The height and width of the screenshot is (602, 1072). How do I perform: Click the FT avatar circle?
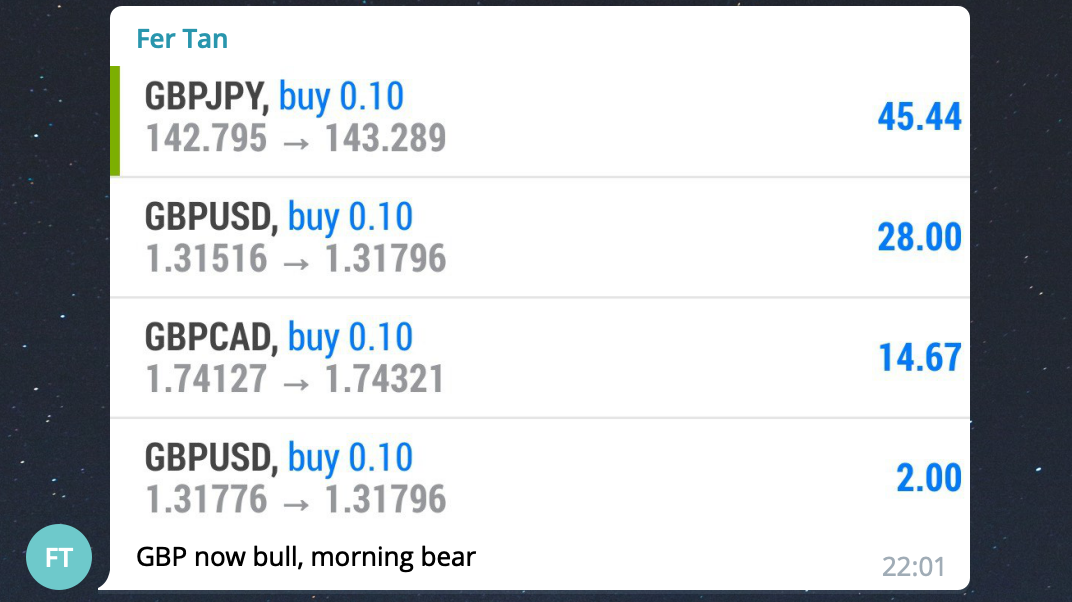[59, 557]
